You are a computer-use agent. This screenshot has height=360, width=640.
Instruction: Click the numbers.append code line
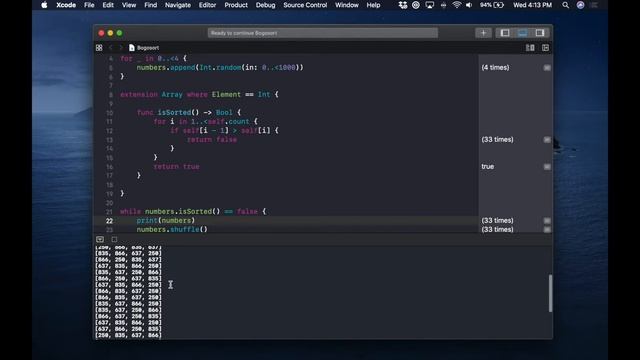pyautogui.click(x=220, y=67)
